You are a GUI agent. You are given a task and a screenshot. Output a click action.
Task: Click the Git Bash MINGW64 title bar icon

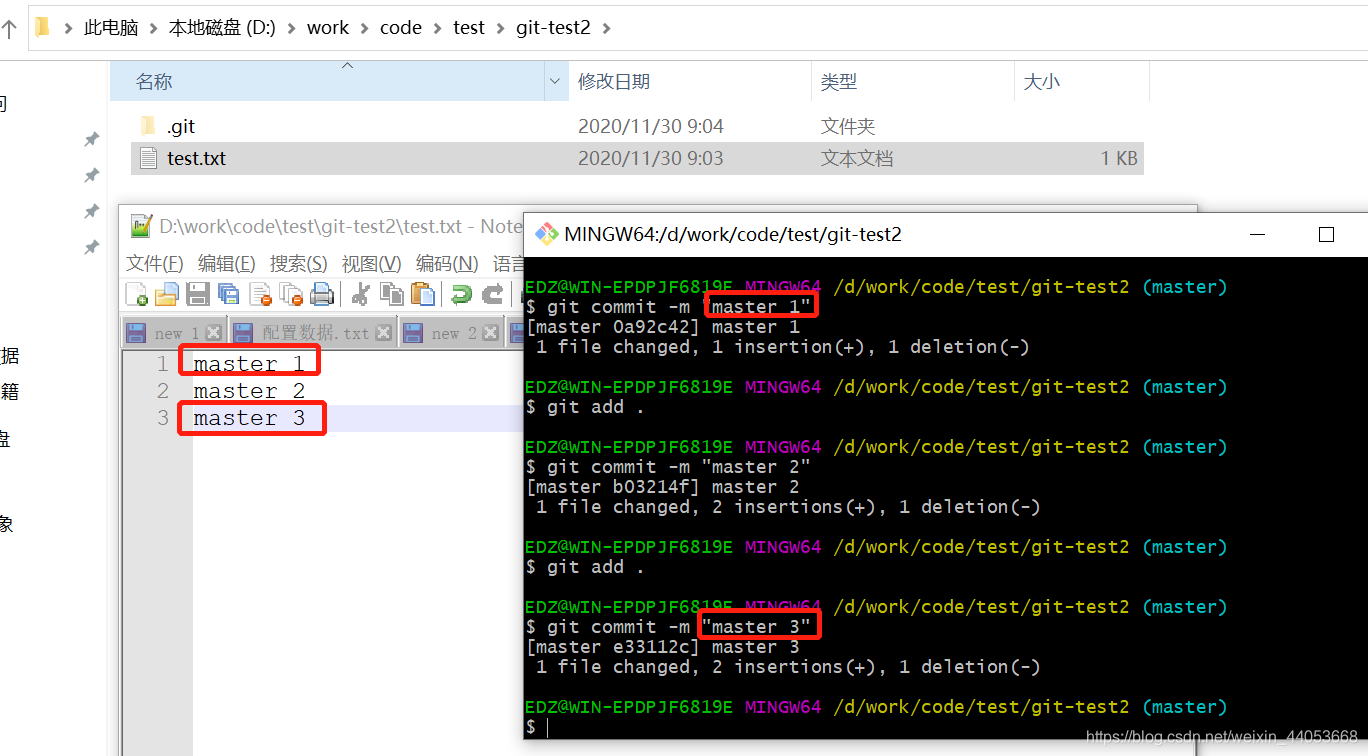point(546,234)
